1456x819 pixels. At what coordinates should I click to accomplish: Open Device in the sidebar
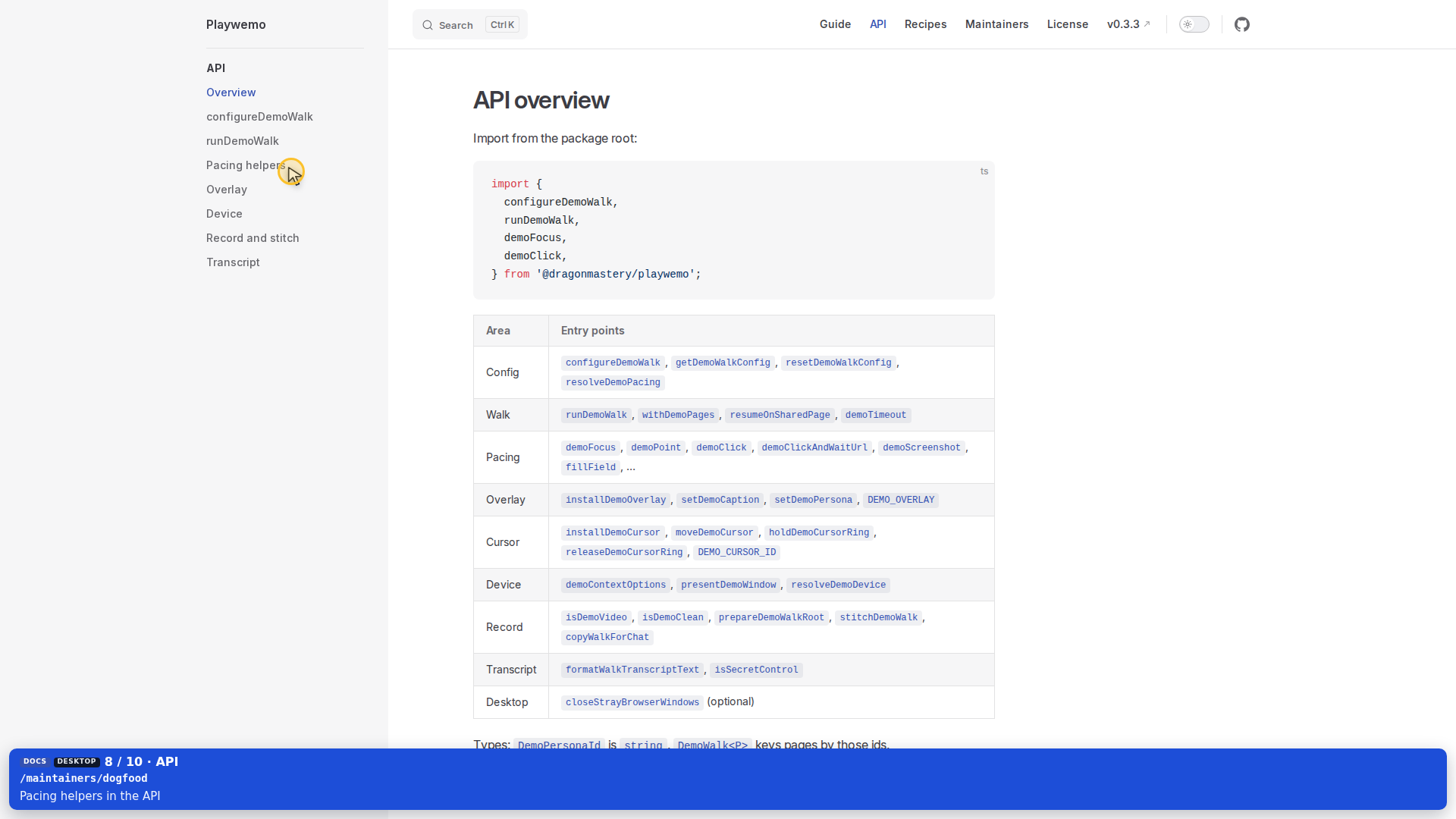click(x=224, y=214)
